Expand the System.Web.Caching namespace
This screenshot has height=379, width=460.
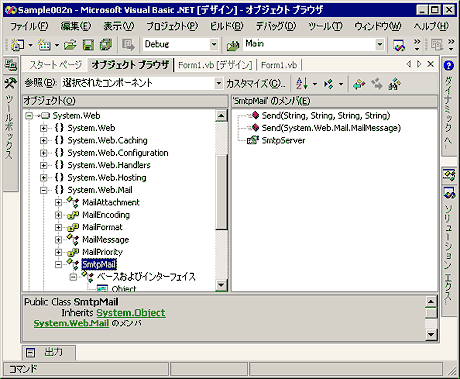coord(43,140)
